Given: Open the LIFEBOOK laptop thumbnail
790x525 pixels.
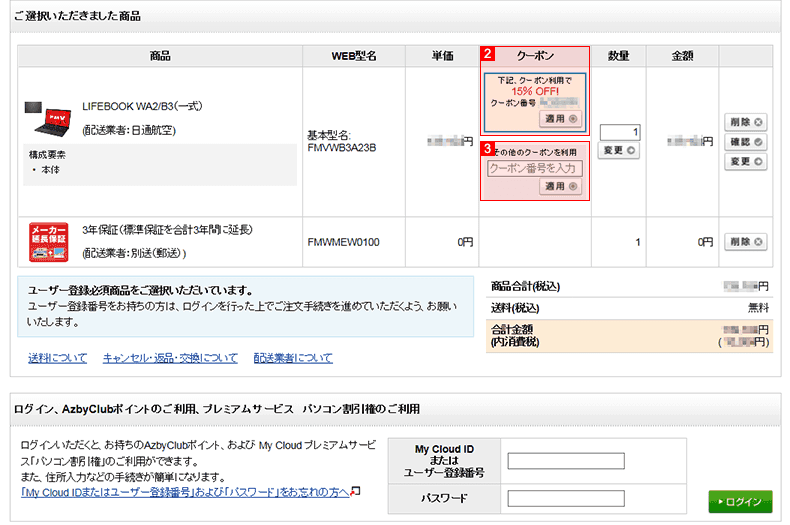Looking at the screenshot, I should click(48, 119).
